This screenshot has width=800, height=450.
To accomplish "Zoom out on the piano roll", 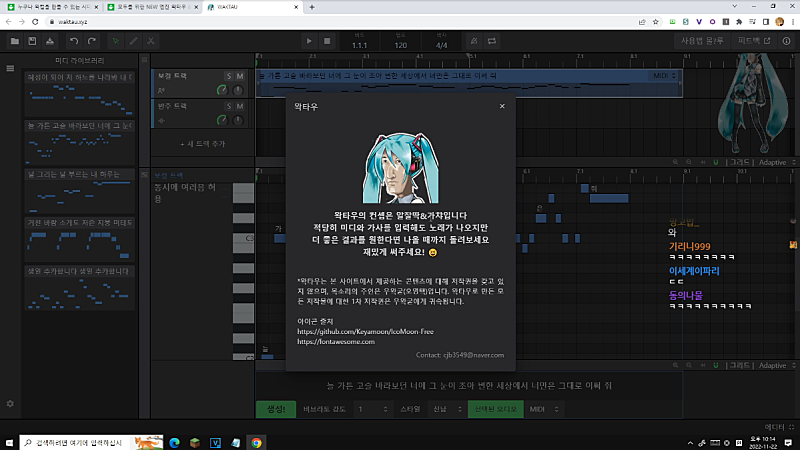I will pos(689,365).
